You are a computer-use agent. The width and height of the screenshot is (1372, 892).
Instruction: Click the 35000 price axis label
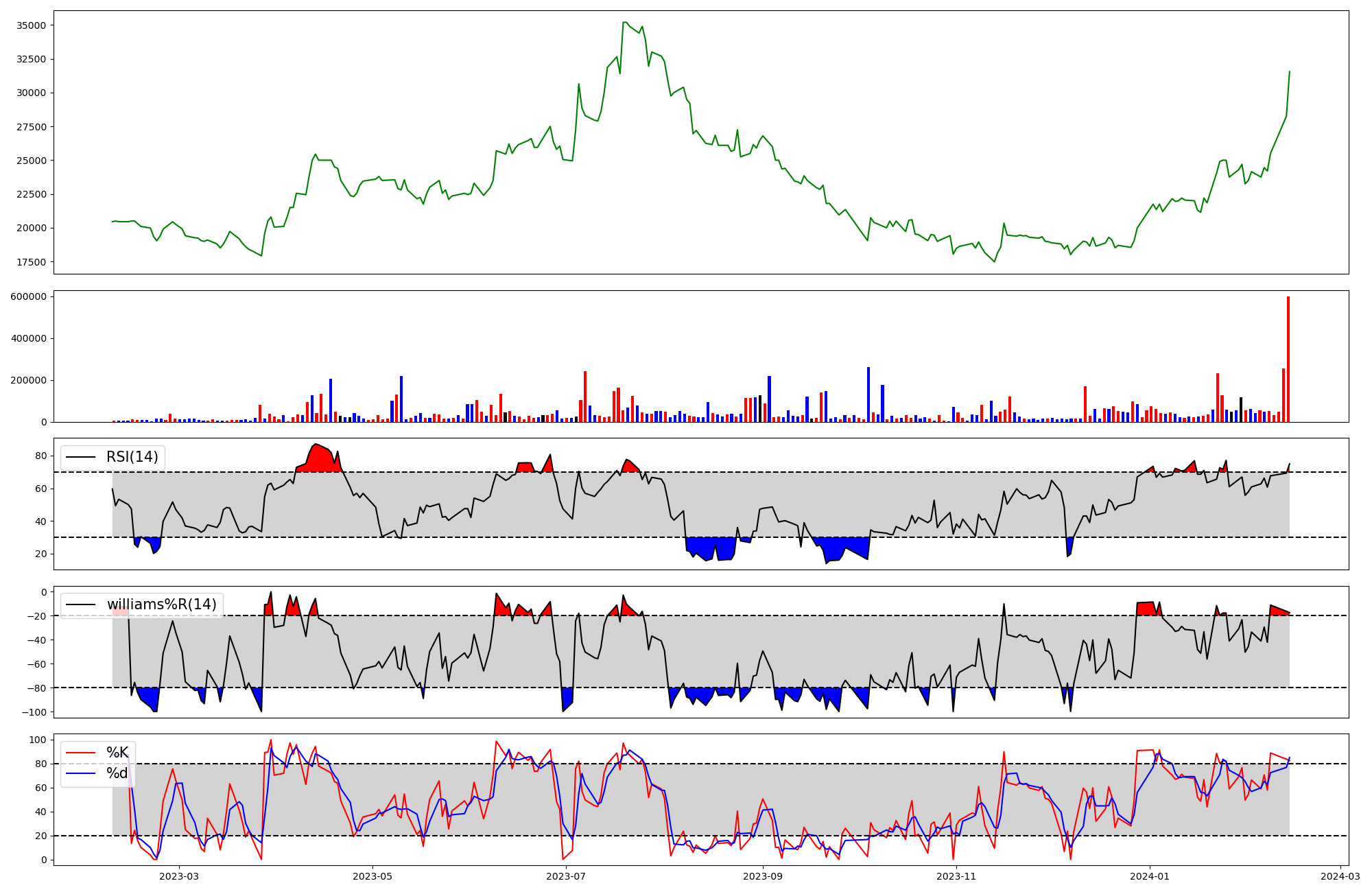30,25
